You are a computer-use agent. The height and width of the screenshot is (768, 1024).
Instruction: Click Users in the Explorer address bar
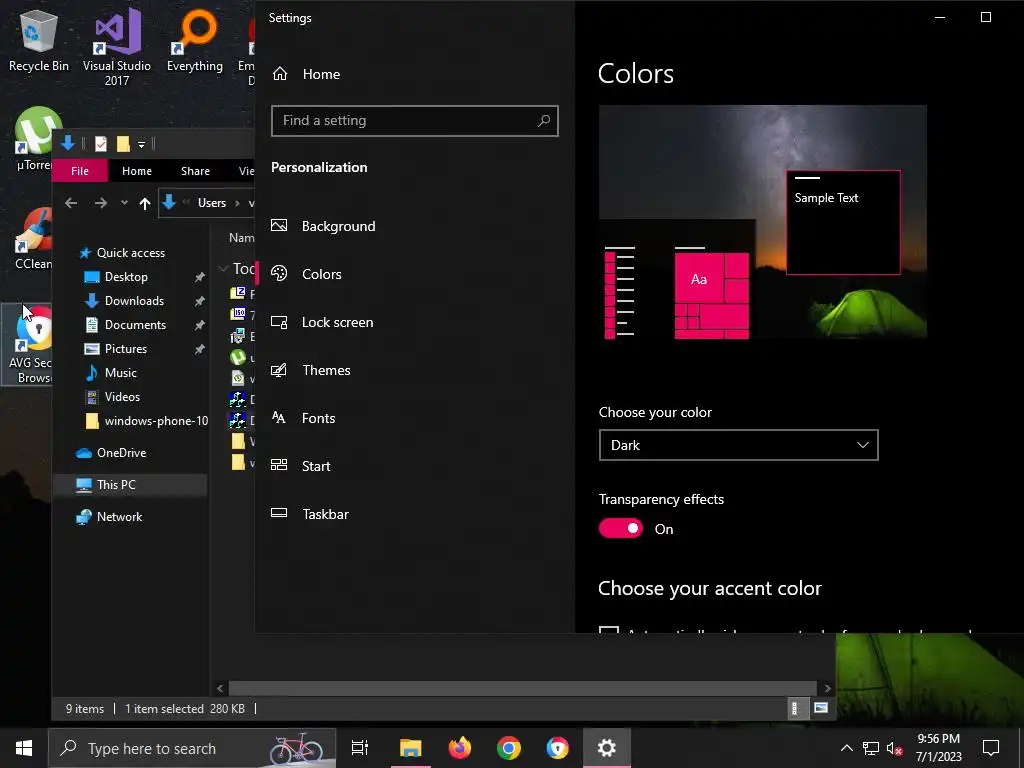point(212,203)
